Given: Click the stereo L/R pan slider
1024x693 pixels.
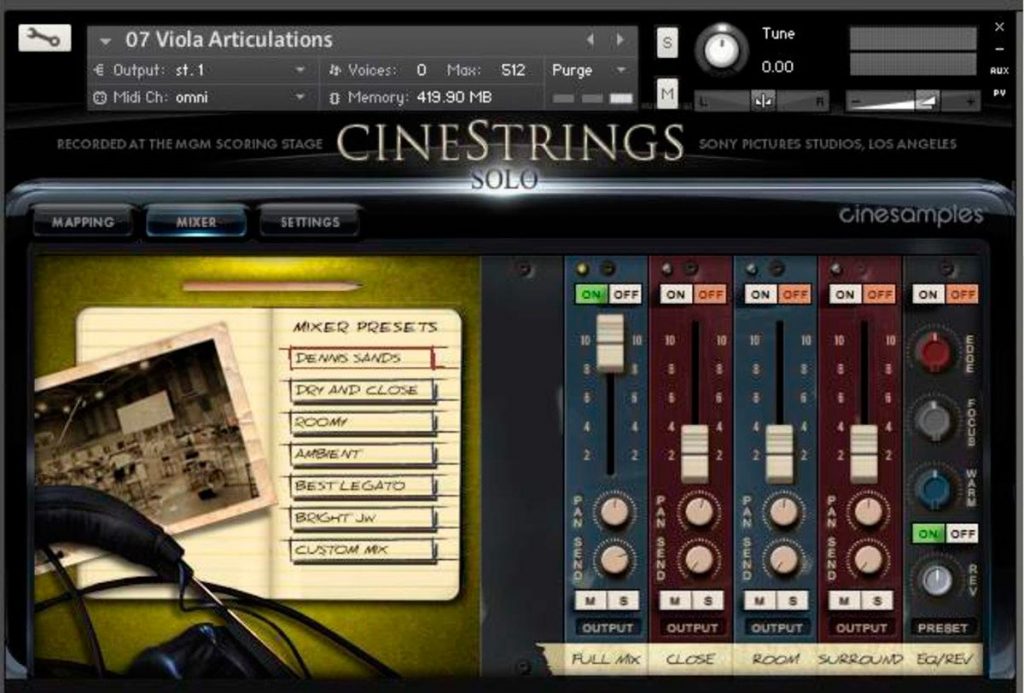Looking at the screenshot, I should (761, 101).
